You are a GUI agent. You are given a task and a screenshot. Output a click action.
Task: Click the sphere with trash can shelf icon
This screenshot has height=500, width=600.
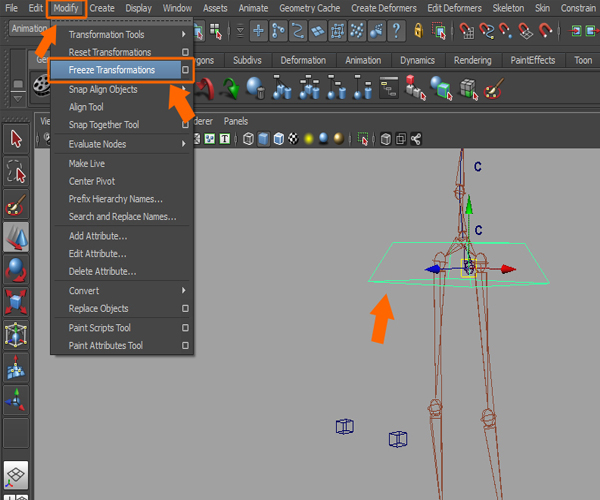(x=255, y=88)
